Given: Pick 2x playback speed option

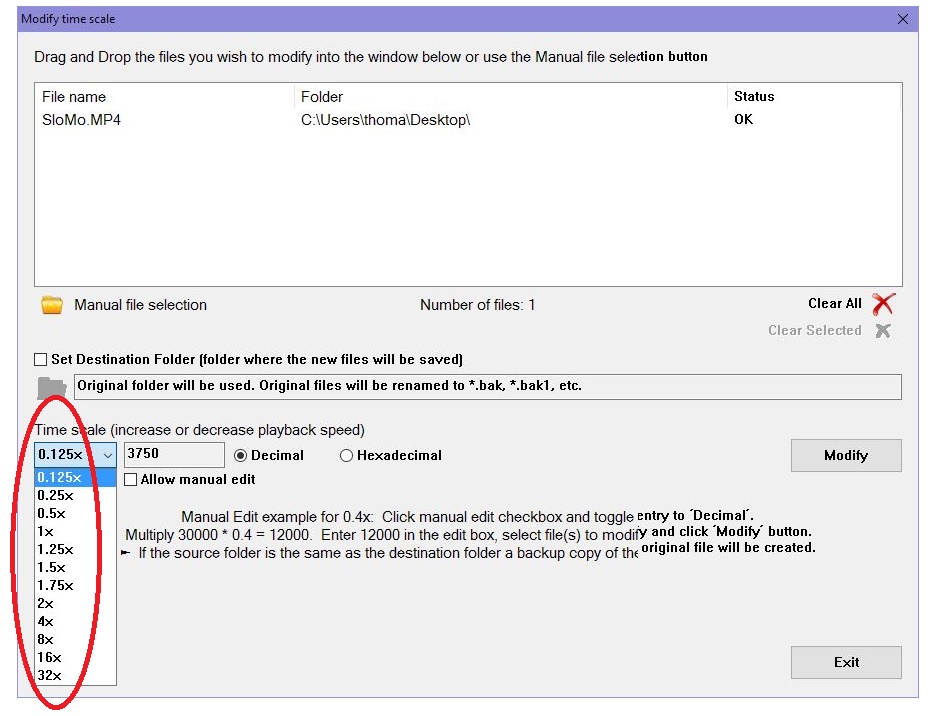Looking at the screenshot, I should click(x=46, y=603).
